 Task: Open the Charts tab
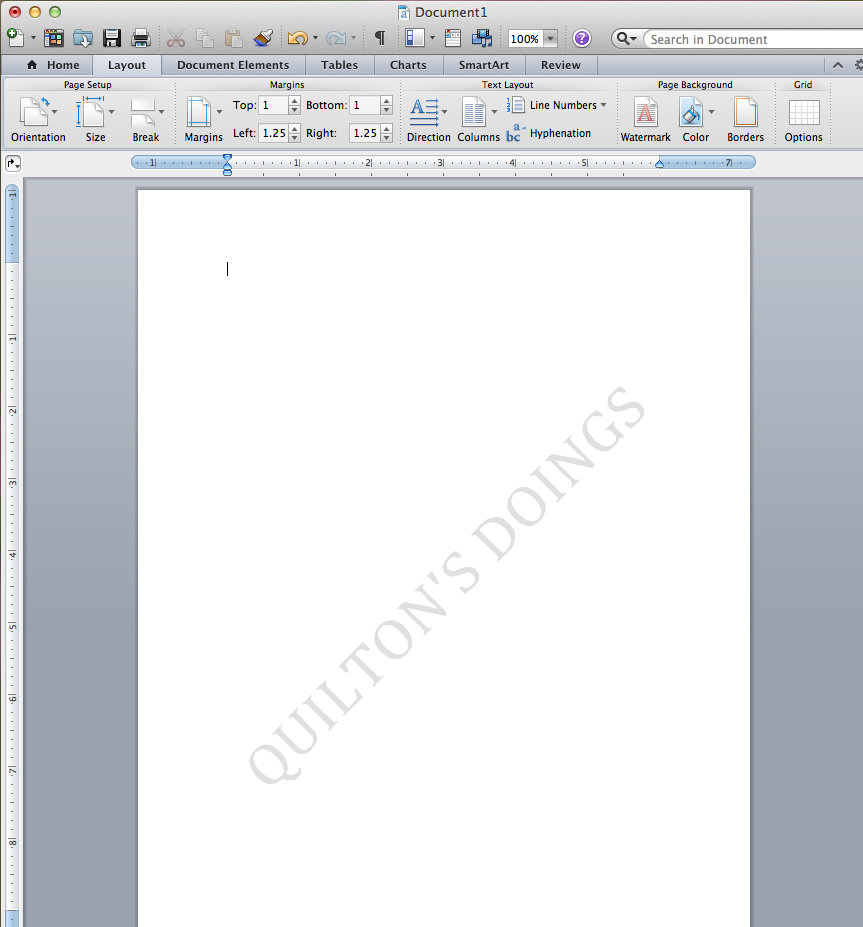coord(408,65)
